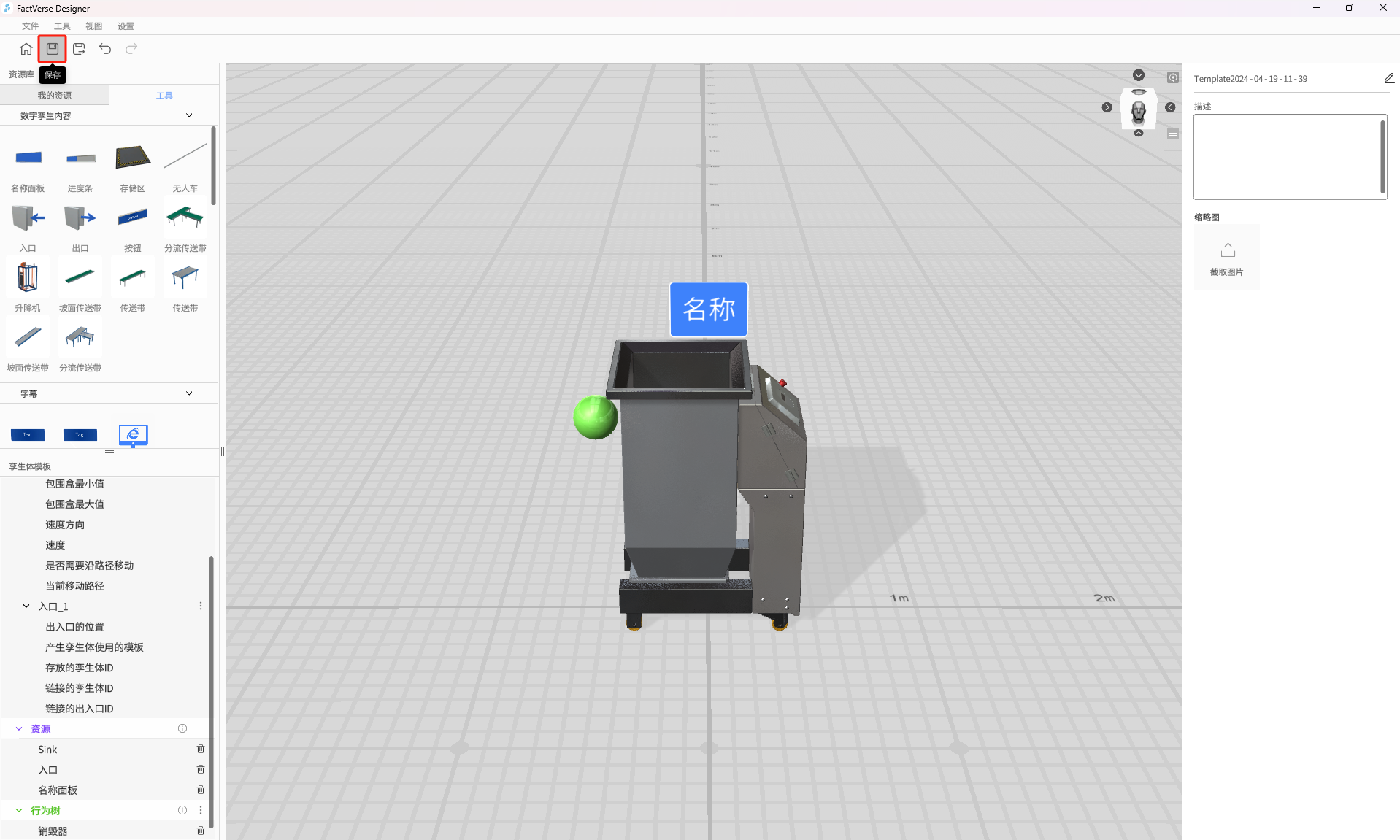Viewport: 1400px width, 840px height.
Task: Select the 速度方向 property item
Action: coord(65,525)
